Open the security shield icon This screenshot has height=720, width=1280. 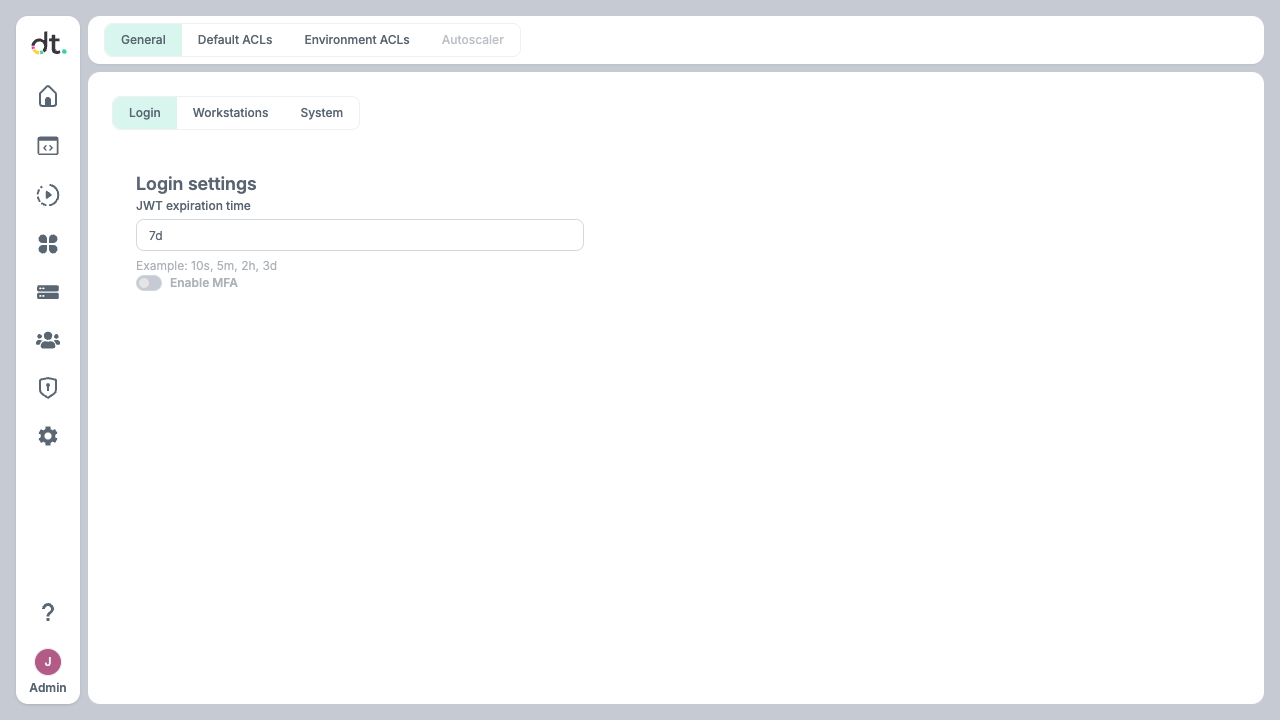coord(47,388)
